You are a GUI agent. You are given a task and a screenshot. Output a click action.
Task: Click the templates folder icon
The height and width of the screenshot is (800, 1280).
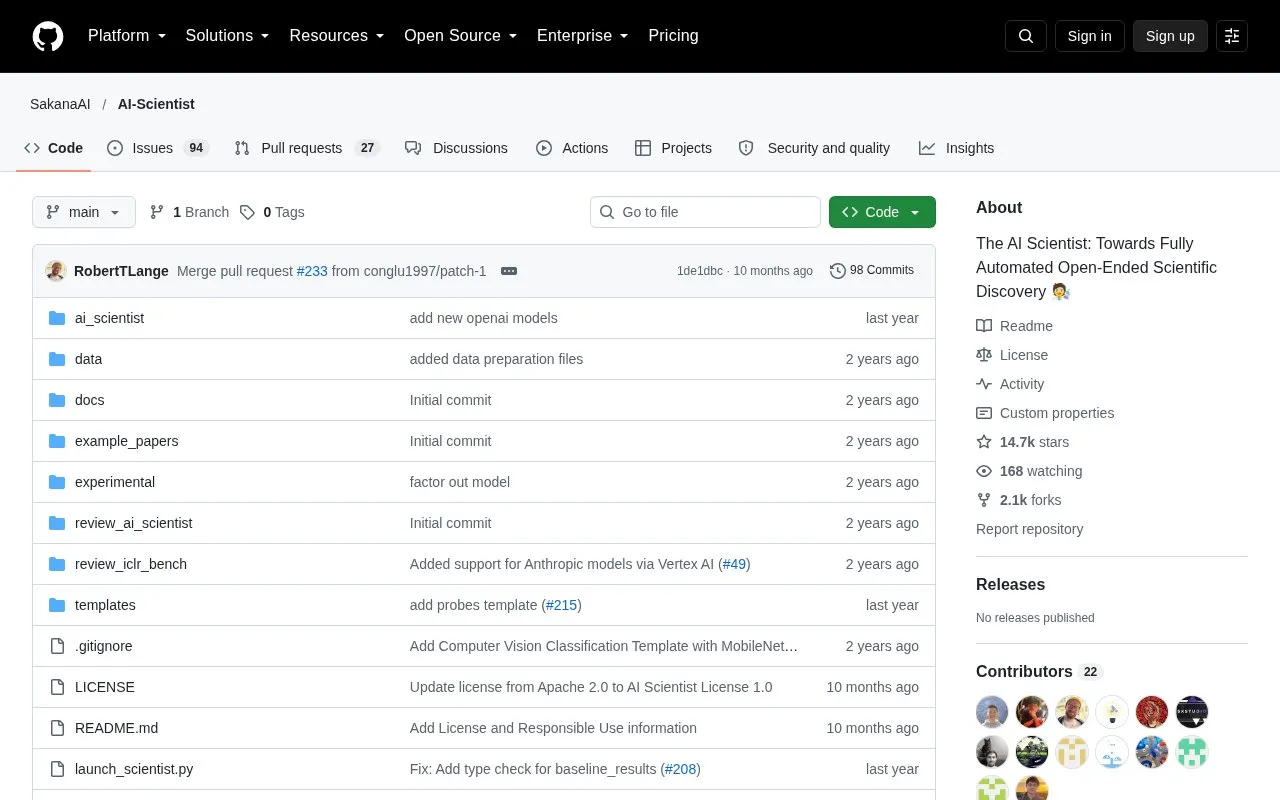click(57, 605)
